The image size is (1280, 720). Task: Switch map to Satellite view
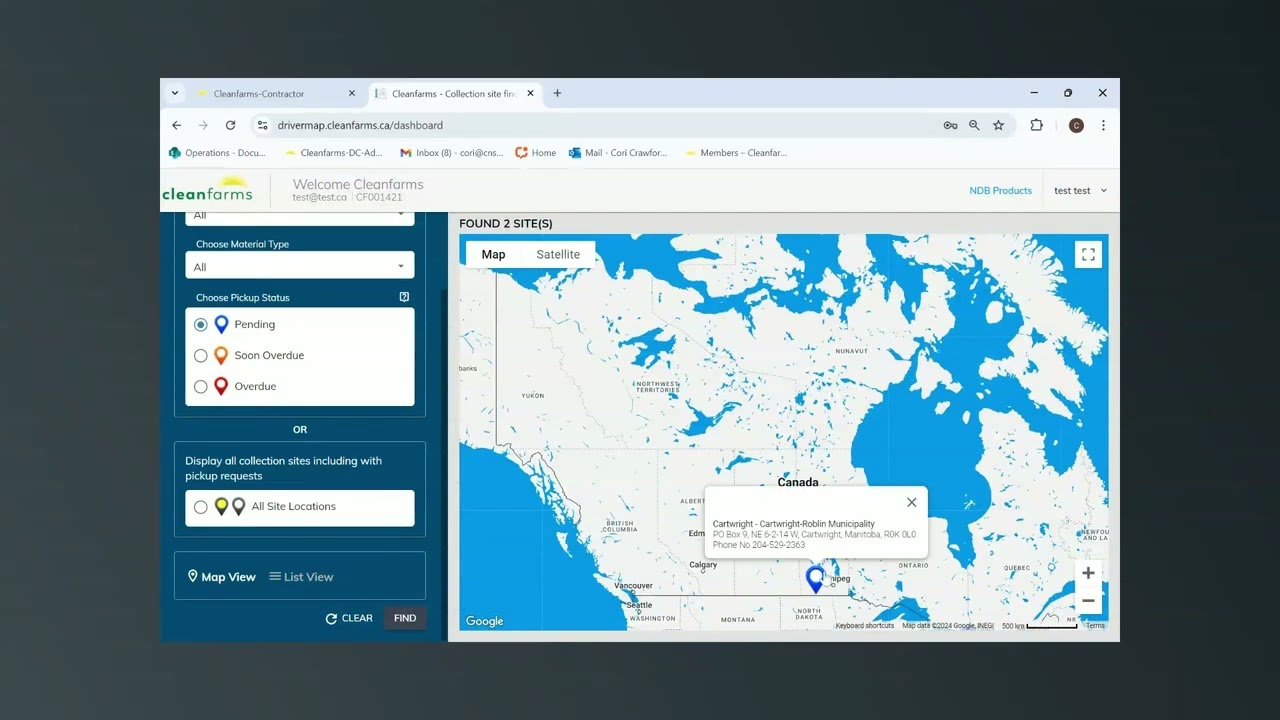tap(558, 254)
